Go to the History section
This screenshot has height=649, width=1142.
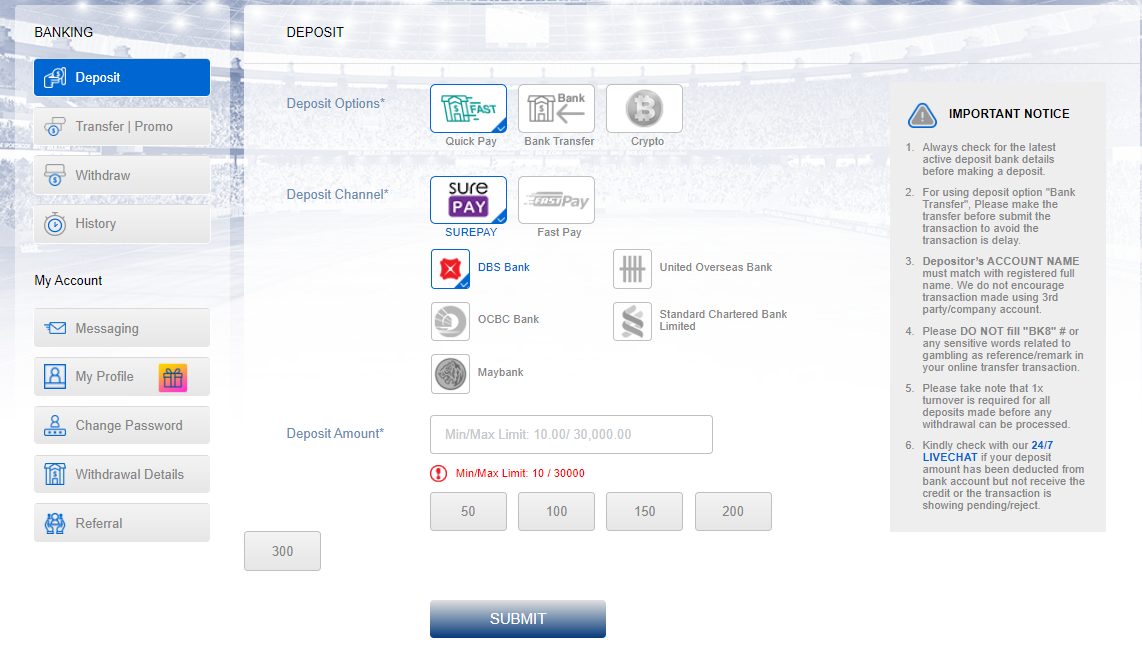pos(122,224)
